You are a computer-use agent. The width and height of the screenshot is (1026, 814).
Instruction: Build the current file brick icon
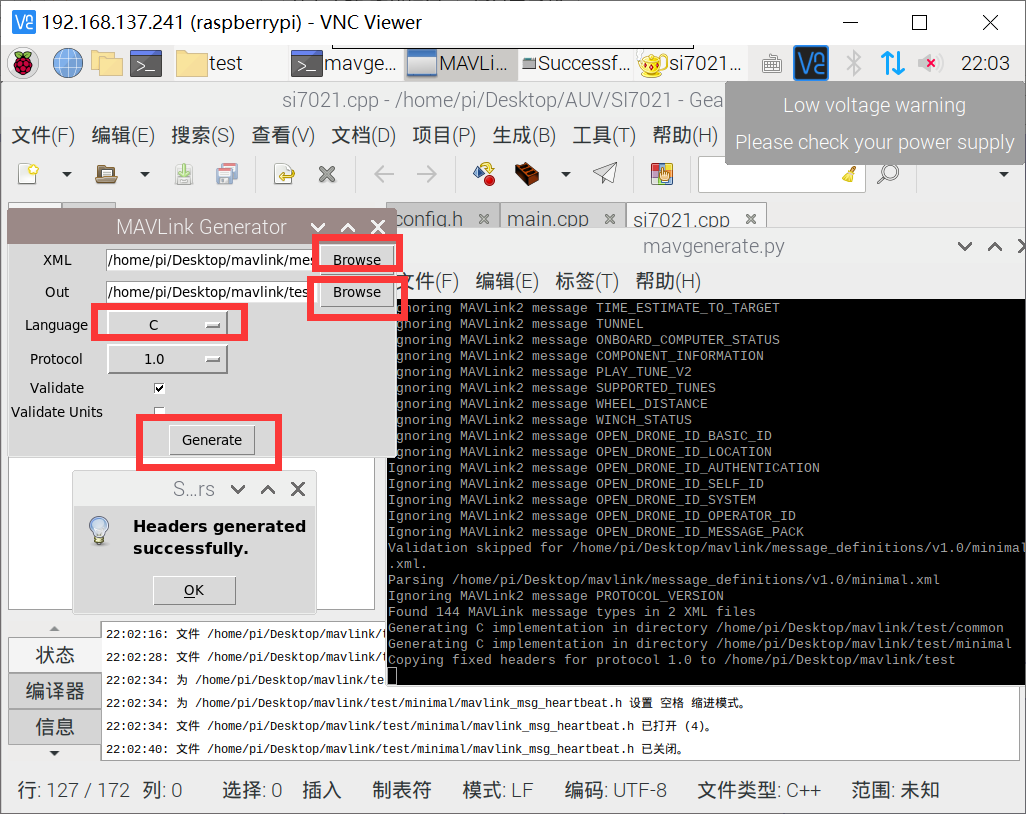tap(527, 174)
